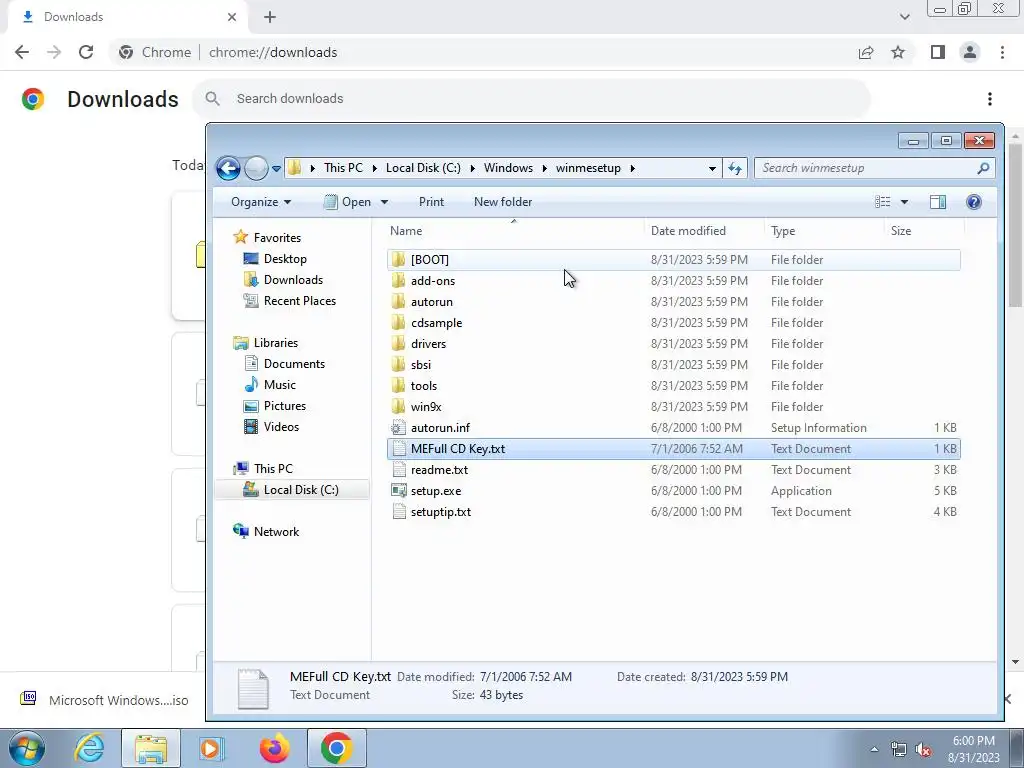Select the autorun.inf file
Screen dimensions: 1024x768
click(673, 428)
